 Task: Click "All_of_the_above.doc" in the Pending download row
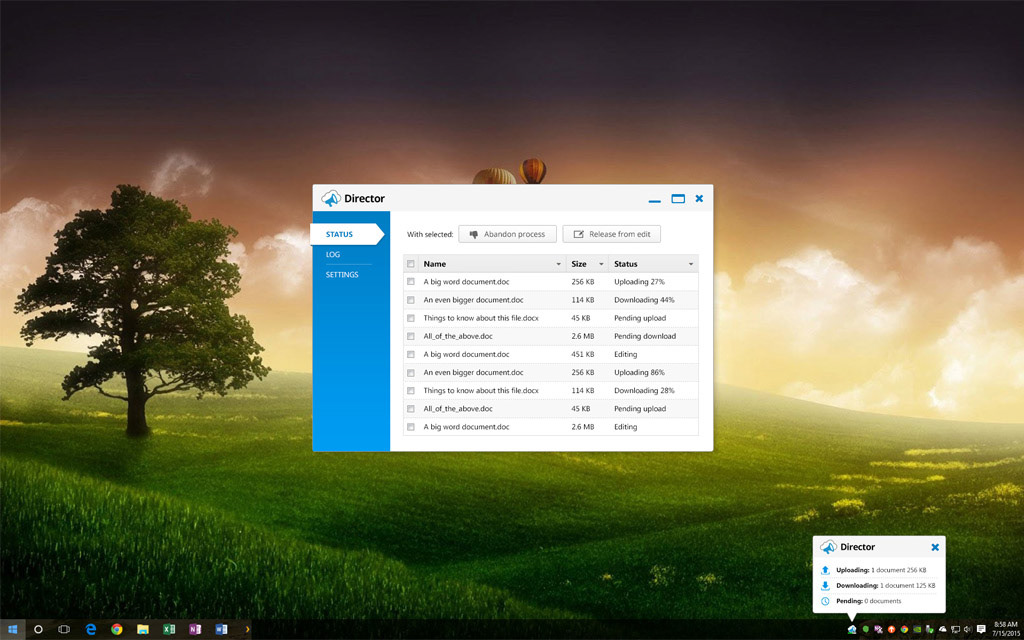coord(458,336)
